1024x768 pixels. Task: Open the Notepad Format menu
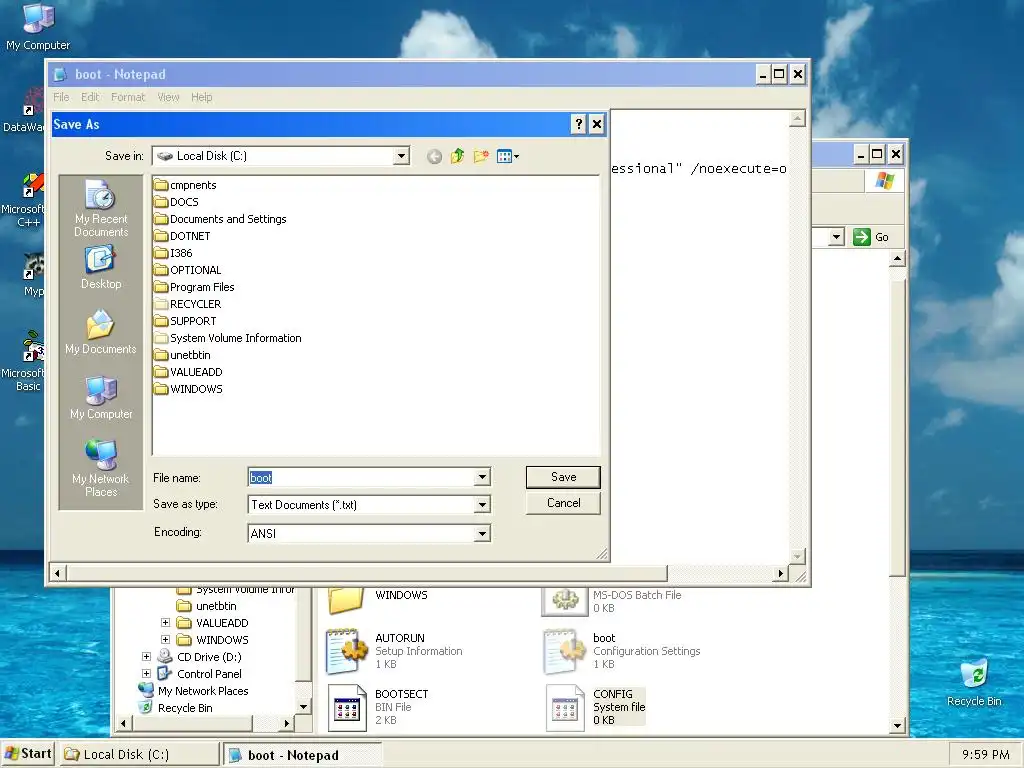tap(128, 97)
